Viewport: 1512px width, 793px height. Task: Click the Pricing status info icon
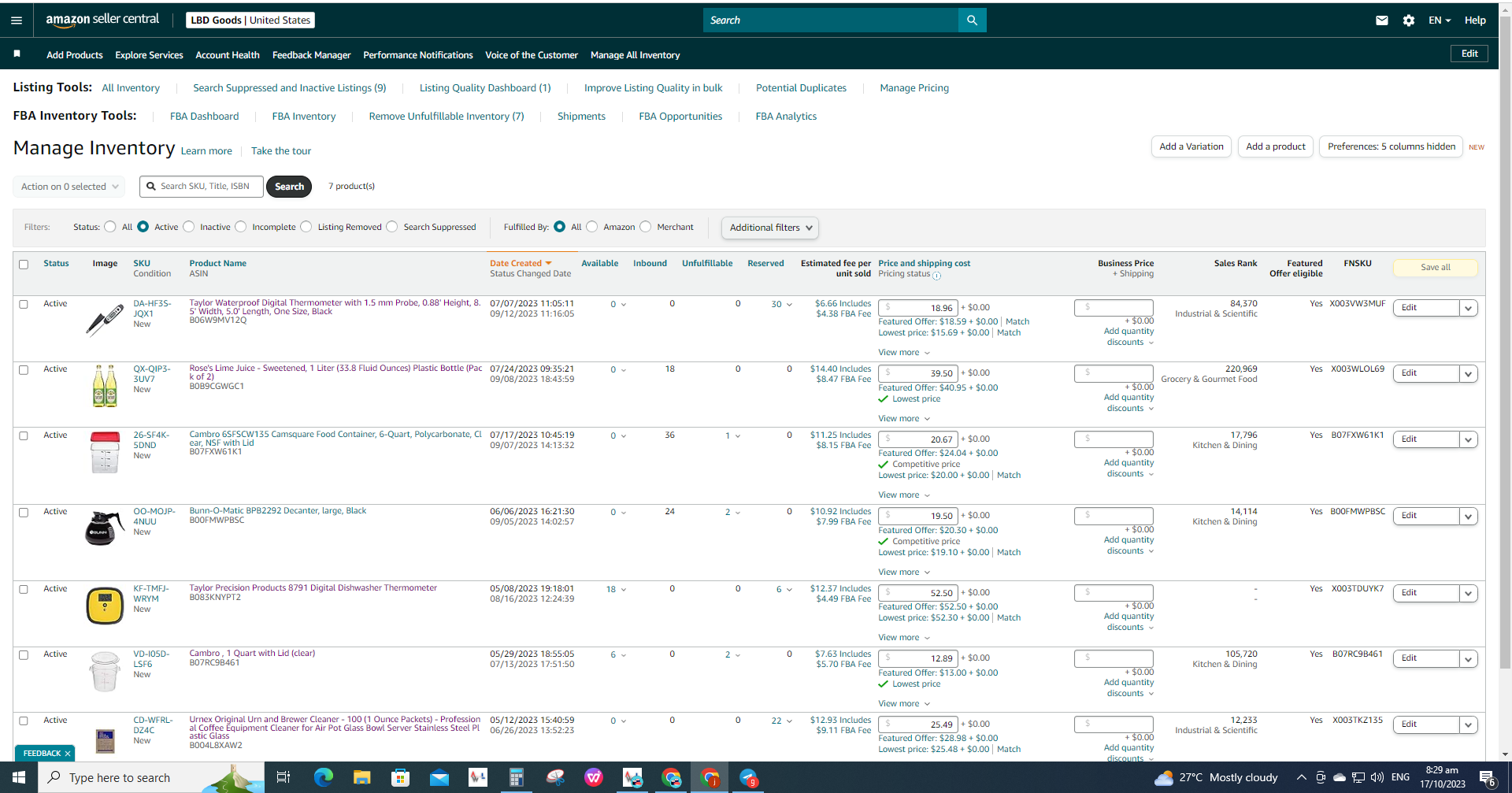coord(937,276)
